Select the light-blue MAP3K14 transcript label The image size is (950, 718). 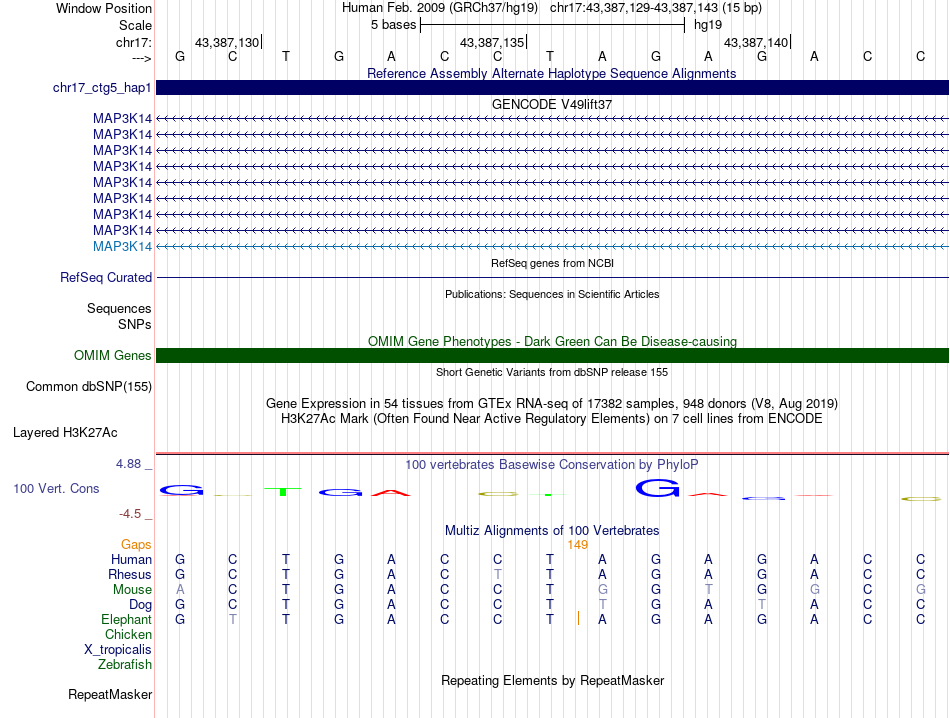click(x=122, y=247)
